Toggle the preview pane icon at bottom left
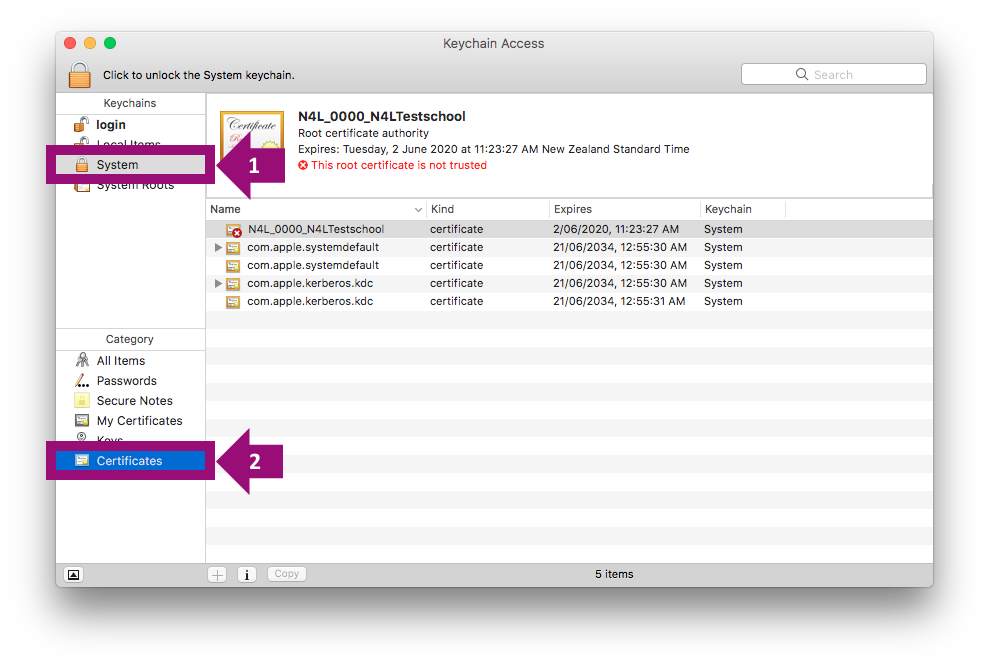The height and width of the screenshot is (667, 989). [73, 574]
